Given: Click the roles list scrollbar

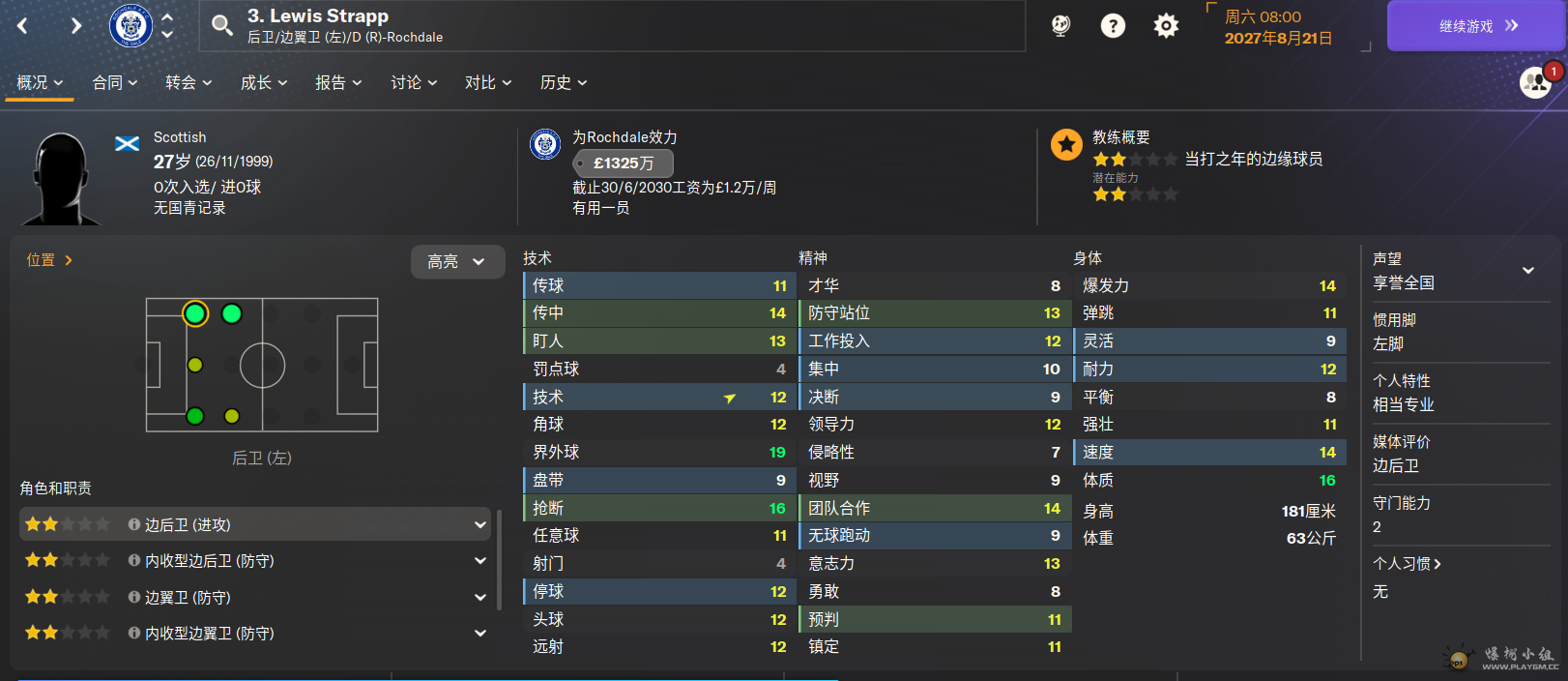Looking at the screenshot, I should (x=499, y=559).
